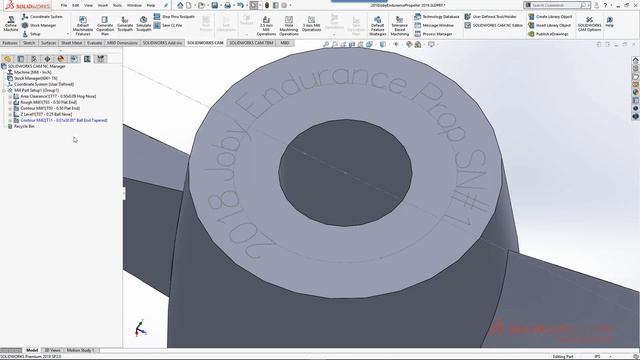Open the View menu

(88, 5)
